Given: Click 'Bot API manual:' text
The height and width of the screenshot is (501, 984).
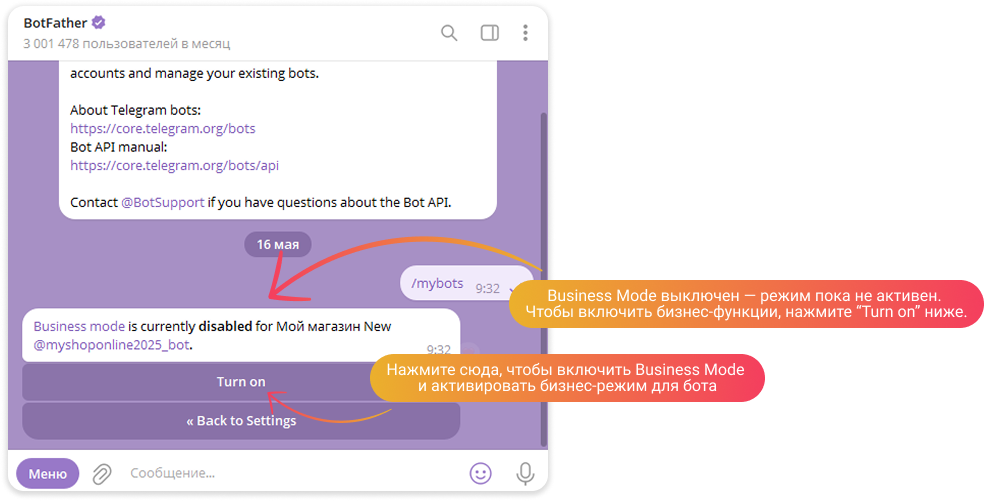Looking at the screenshot, I should pos(119,147).
